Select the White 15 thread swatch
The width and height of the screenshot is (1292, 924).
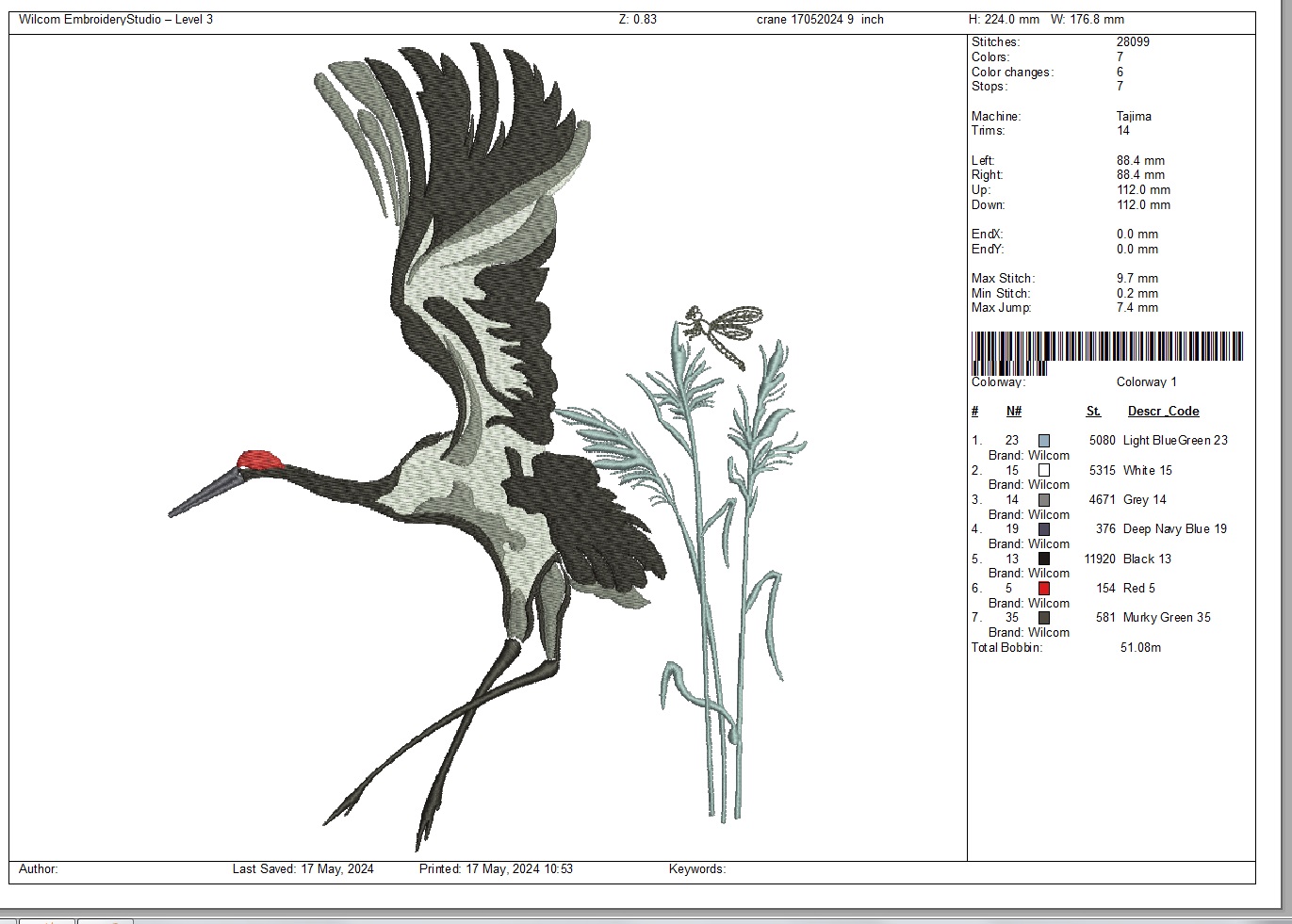pyautogui.click(x=1044, y=470)
